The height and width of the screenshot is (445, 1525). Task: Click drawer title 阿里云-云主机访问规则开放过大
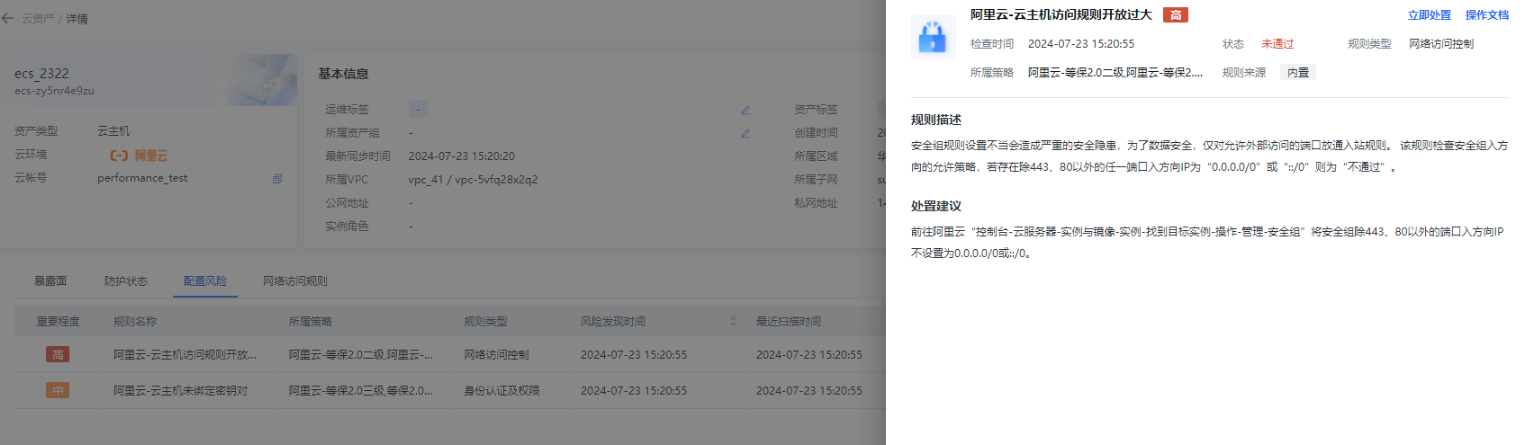click(x=1062, y=15)
